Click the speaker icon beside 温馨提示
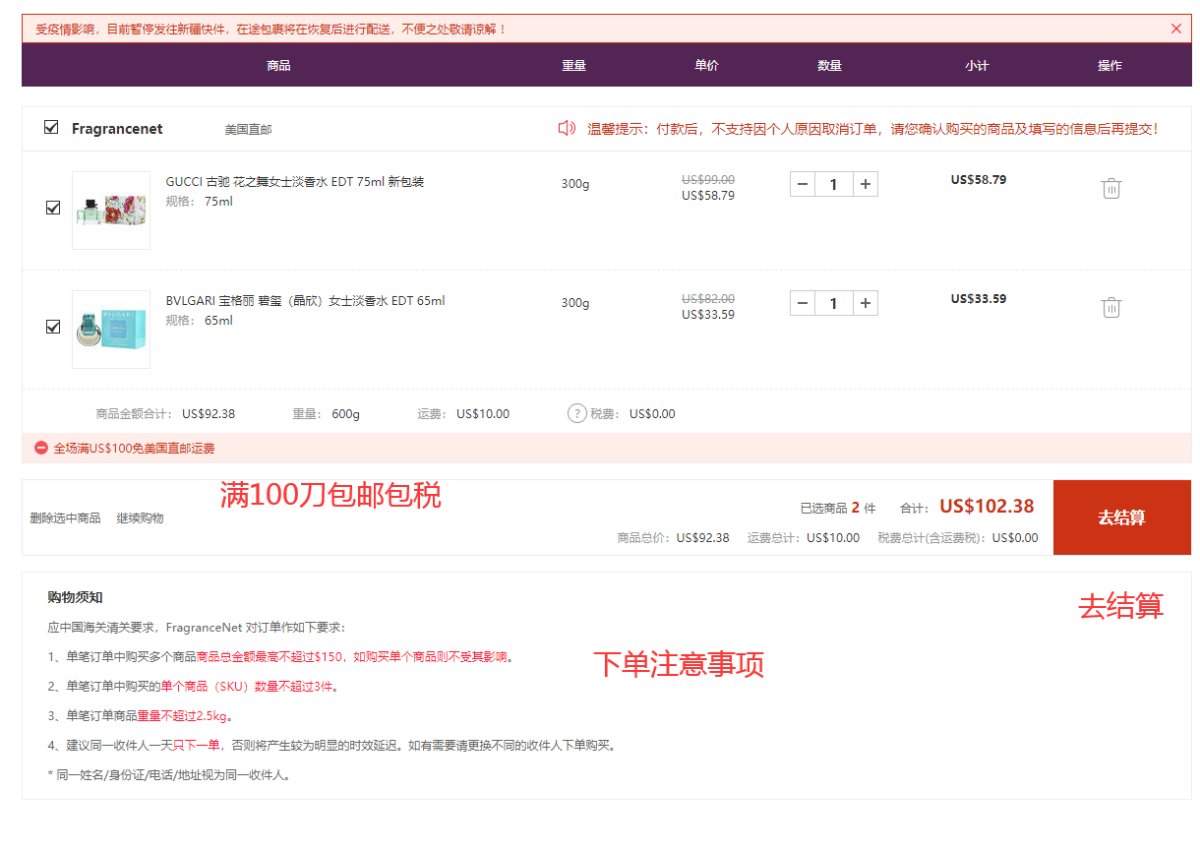 click(567, 128)
